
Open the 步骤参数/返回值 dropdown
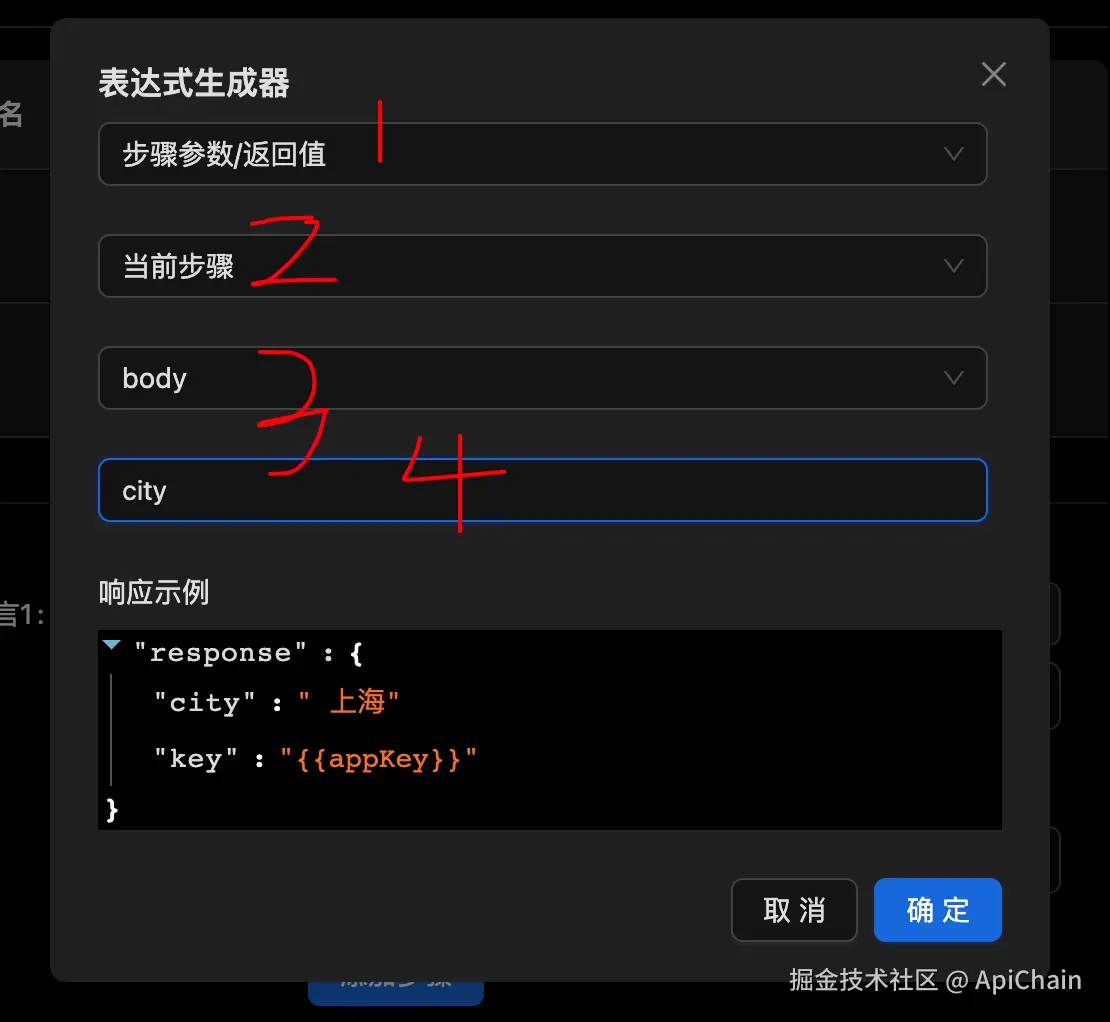542,154
